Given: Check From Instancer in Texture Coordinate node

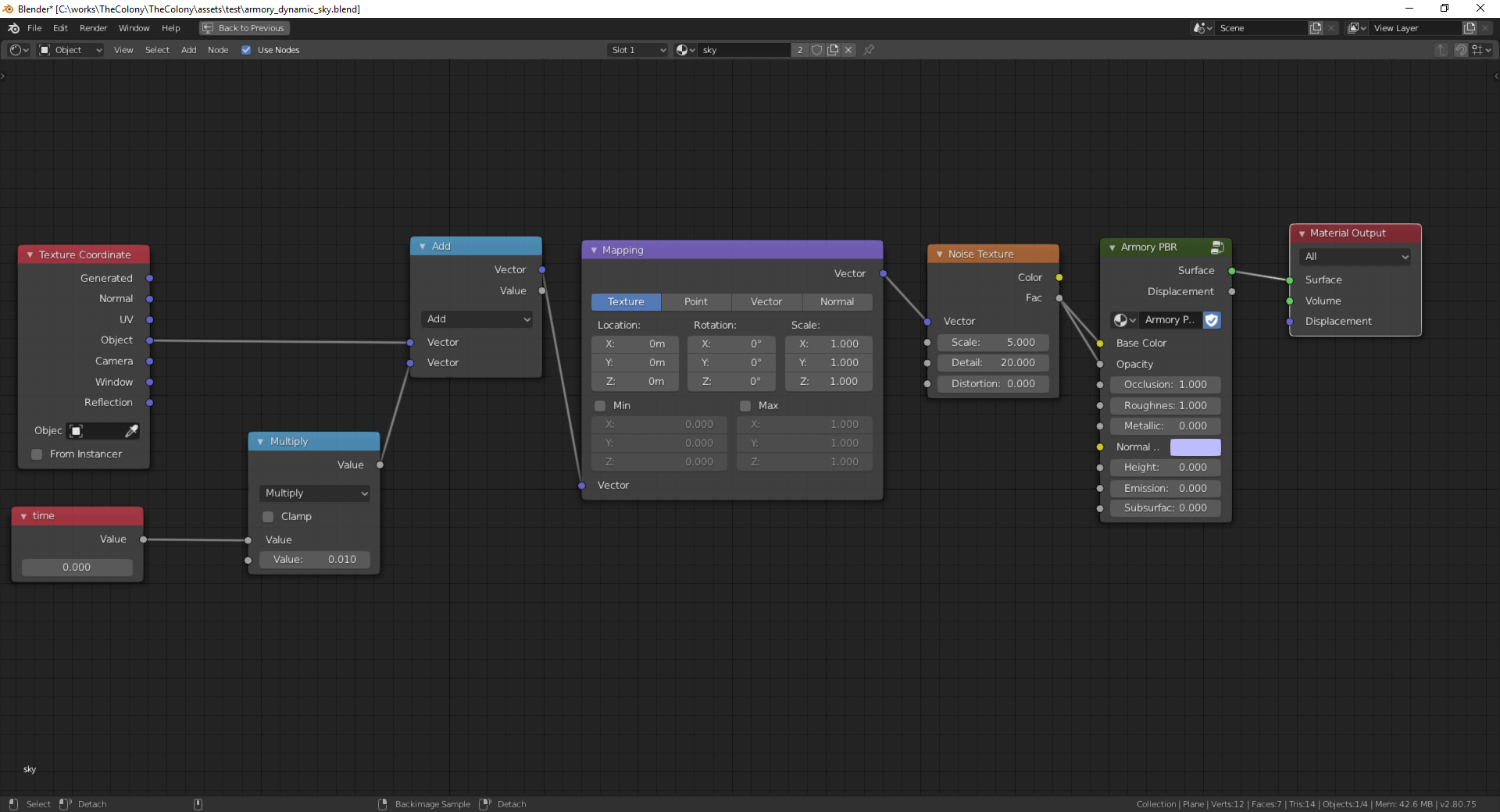Looking at the screenshot, I should pyautogui.click(x=37, y=454).
